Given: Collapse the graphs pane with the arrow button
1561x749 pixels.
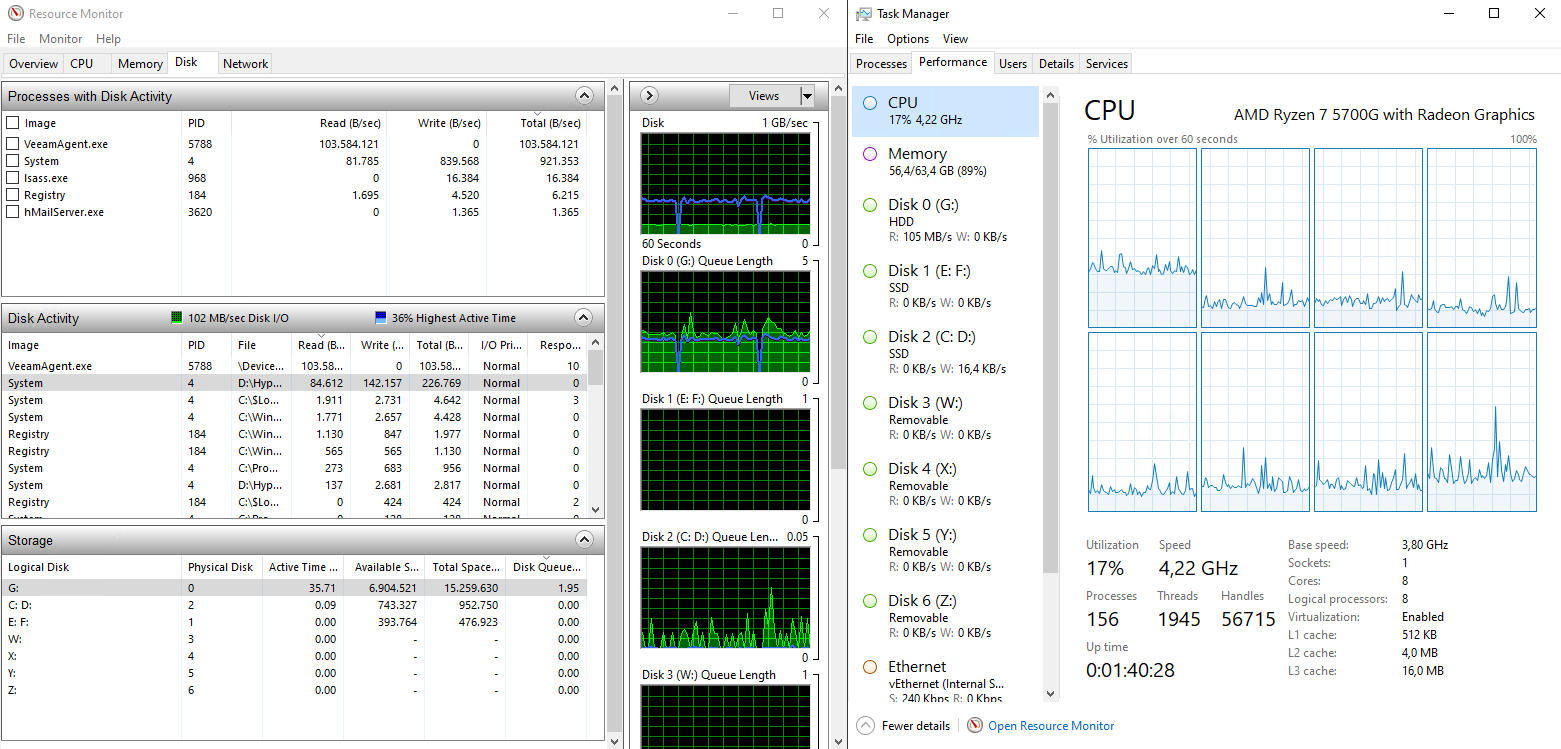Looking at the screenshot, I should pos(649,96).
